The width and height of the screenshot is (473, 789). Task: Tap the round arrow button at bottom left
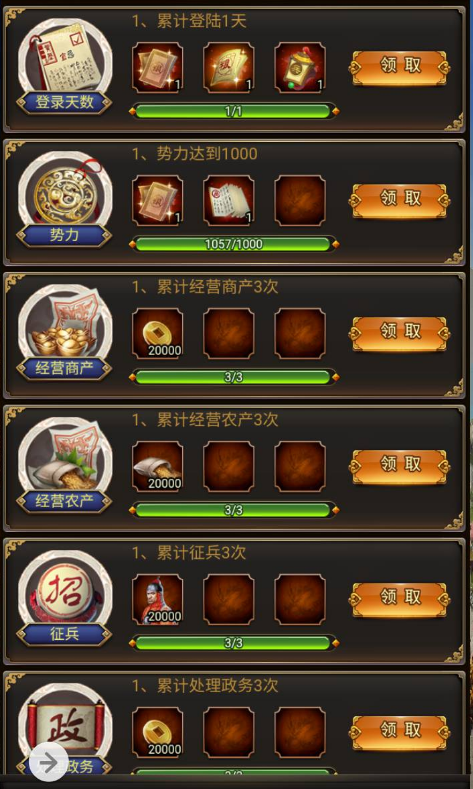48,763
